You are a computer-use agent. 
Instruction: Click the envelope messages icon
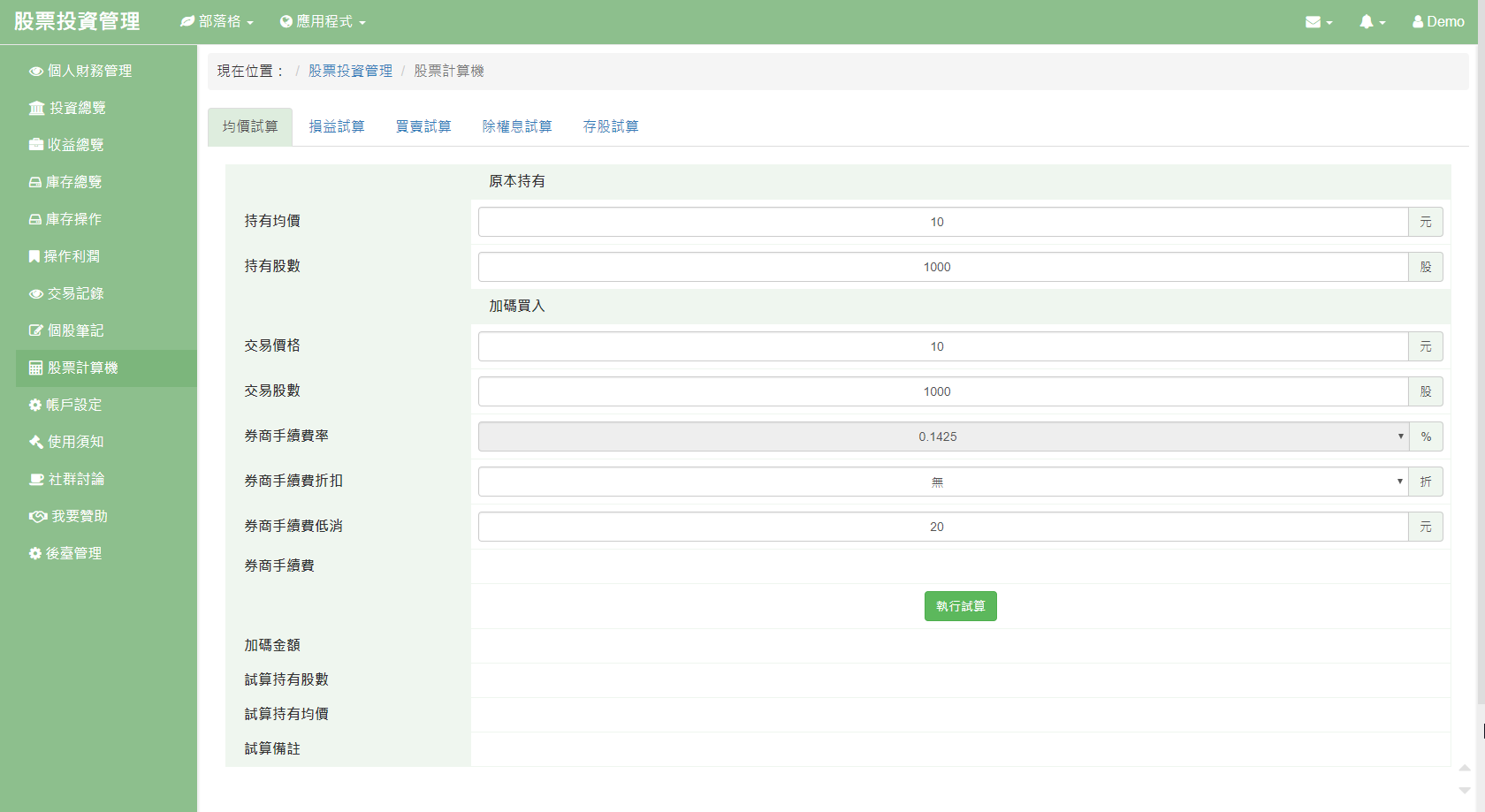pos(1313,22)
